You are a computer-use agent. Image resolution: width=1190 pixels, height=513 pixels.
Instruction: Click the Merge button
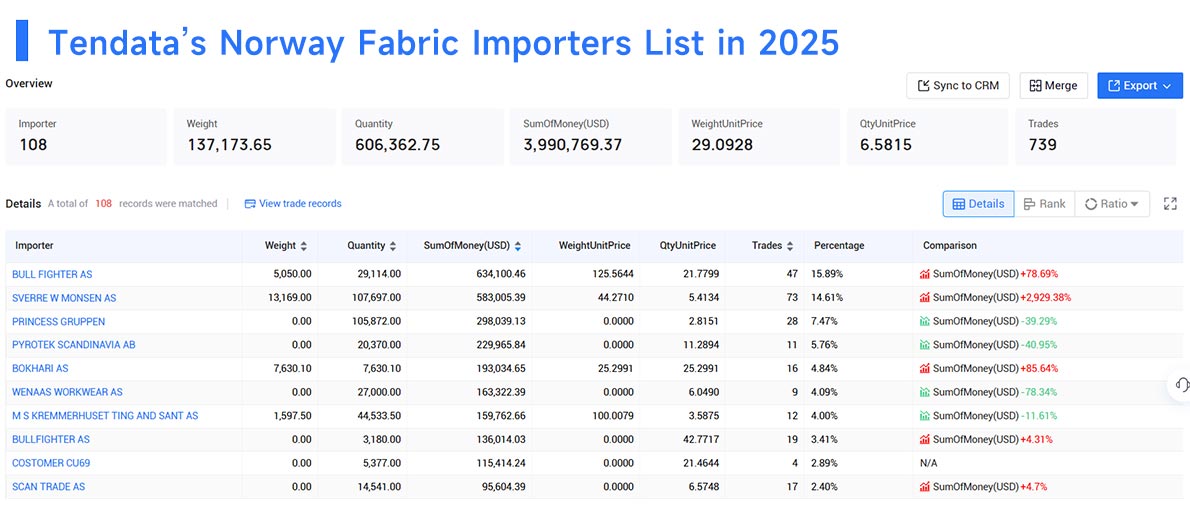(1053, 86)
